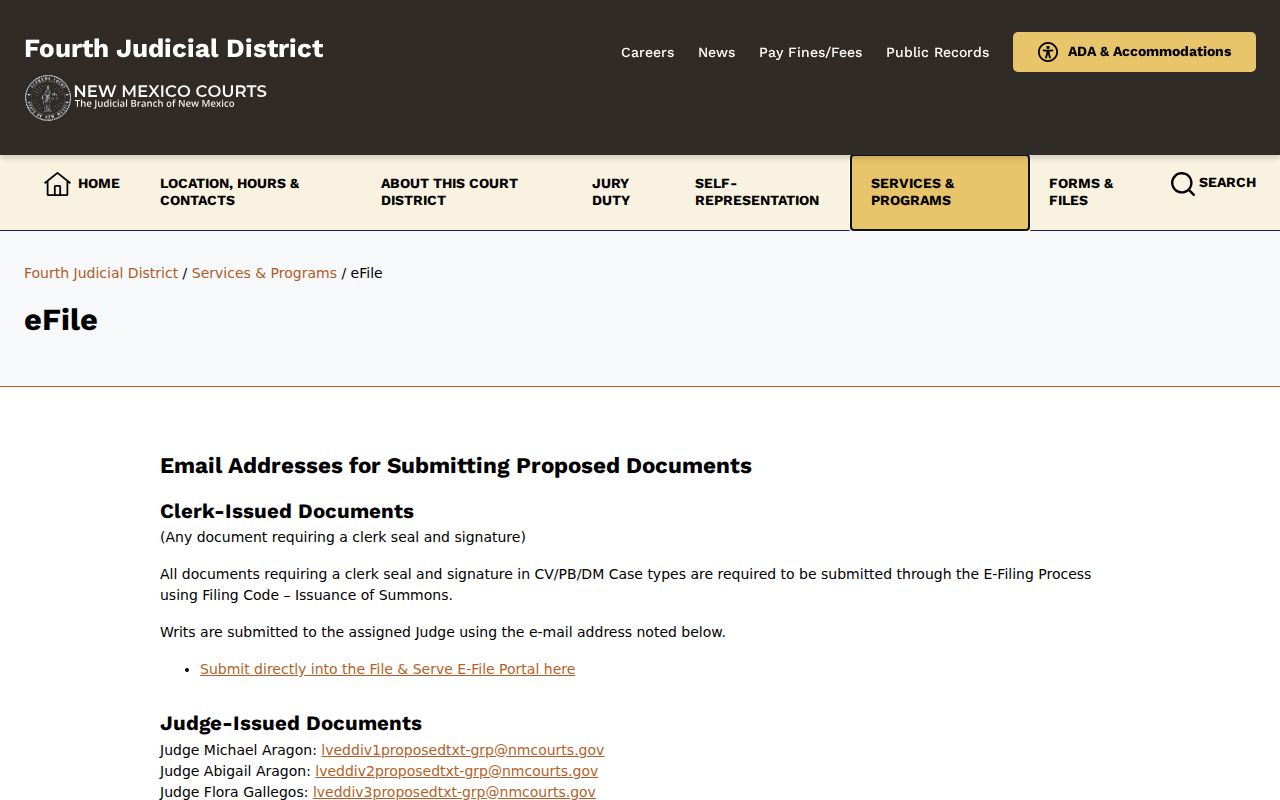Click the HOME navigation label
Screen dimensions: 1280x800
click(x=99, y=183)
